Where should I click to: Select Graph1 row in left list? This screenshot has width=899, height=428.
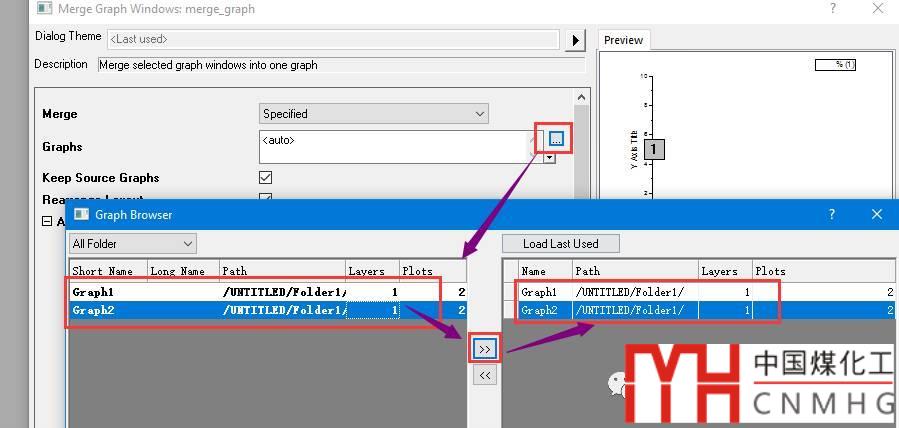tap(268, 292)
